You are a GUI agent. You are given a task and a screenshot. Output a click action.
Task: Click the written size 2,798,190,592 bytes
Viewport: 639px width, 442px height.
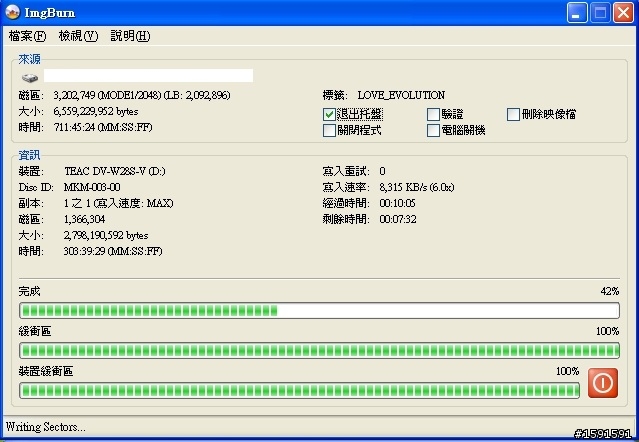[x=106, y=235]
